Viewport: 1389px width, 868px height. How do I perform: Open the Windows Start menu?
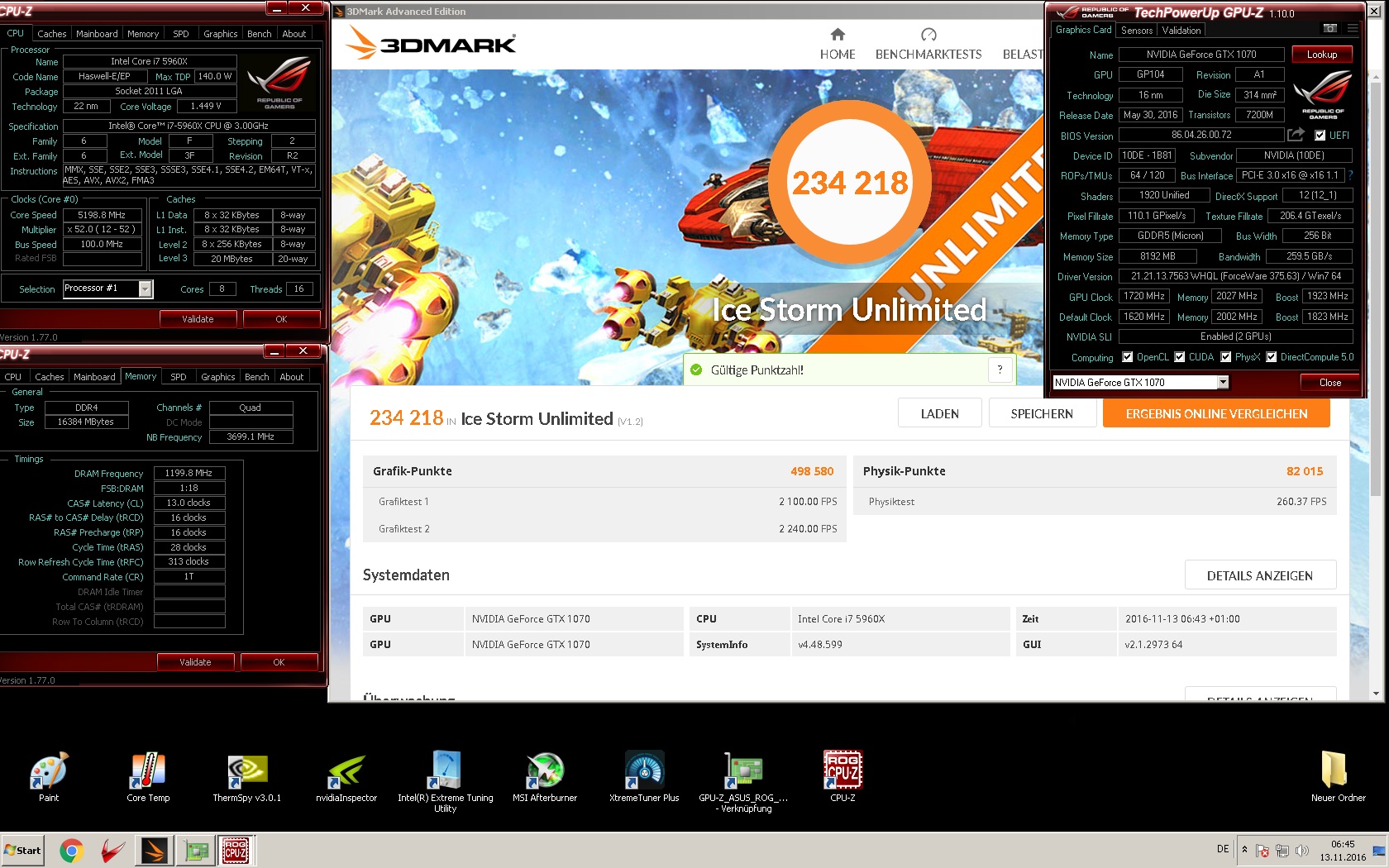[x=22, y=850]
